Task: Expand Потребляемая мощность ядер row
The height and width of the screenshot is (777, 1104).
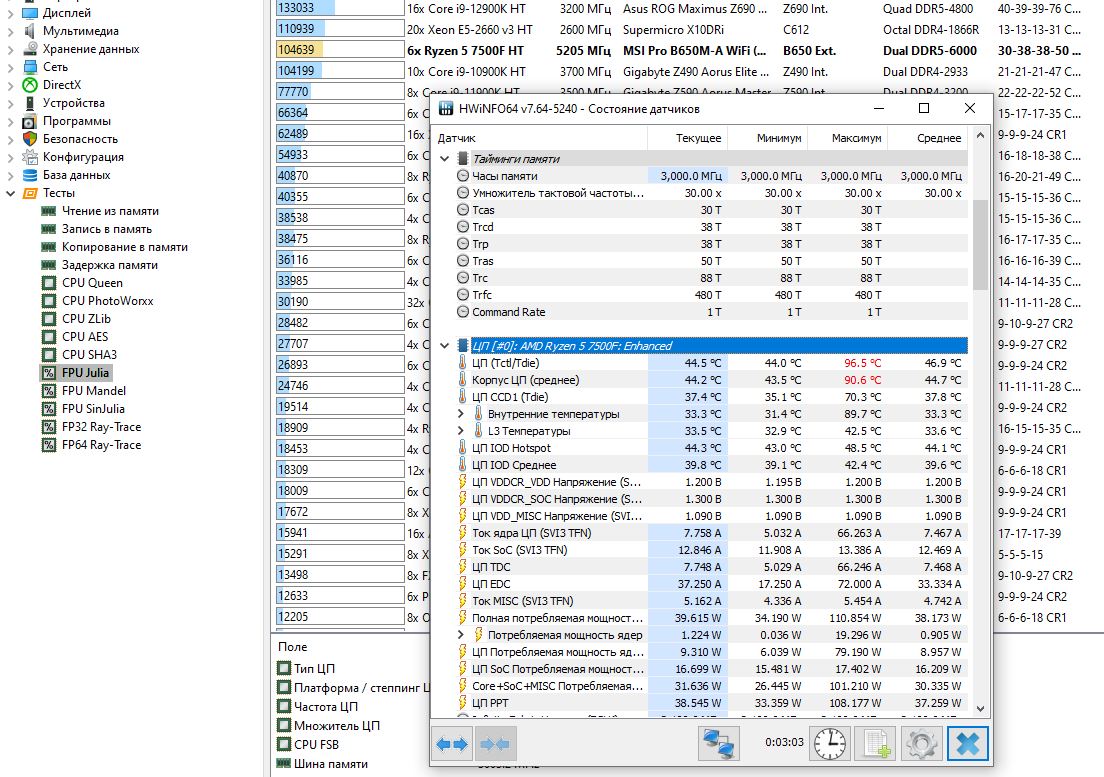Action: point(461,635)
